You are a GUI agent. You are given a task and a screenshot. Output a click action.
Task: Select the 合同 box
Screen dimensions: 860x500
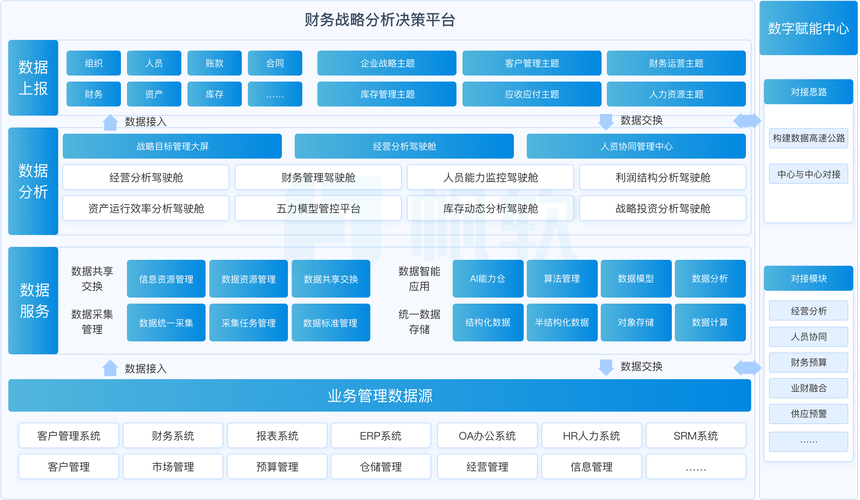pos(275,63)
